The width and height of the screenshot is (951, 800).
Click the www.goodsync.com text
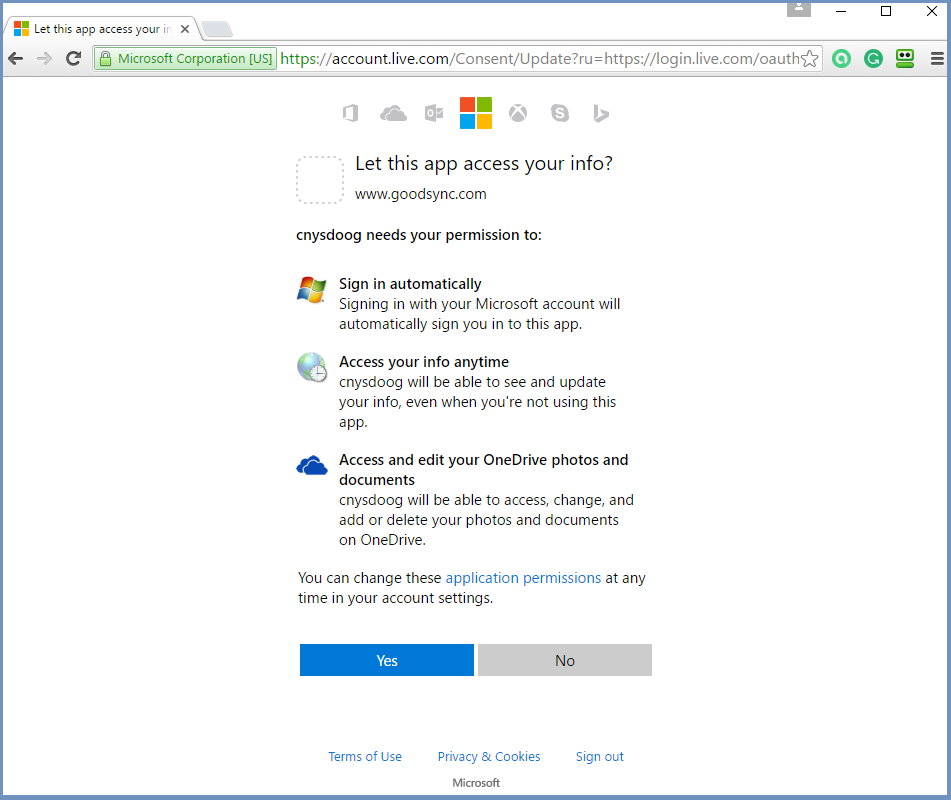click(421, 194)
